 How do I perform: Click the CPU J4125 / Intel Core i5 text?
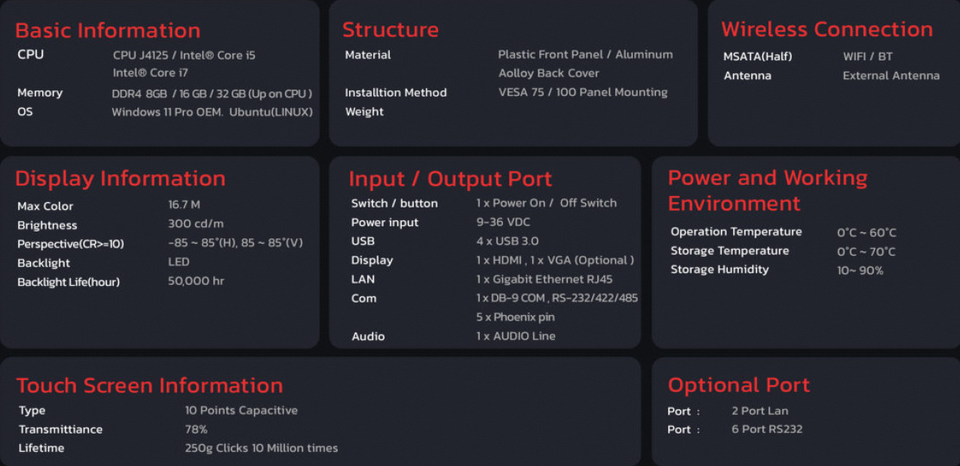coord(184,55)
